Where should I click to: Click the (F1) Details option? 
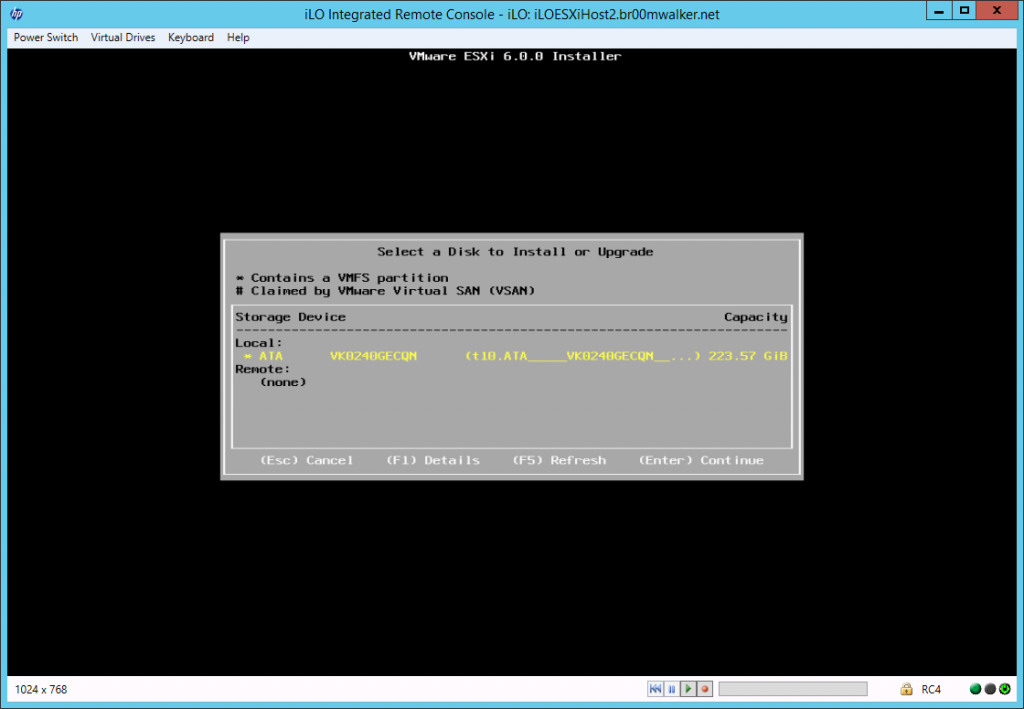(433, 460)
